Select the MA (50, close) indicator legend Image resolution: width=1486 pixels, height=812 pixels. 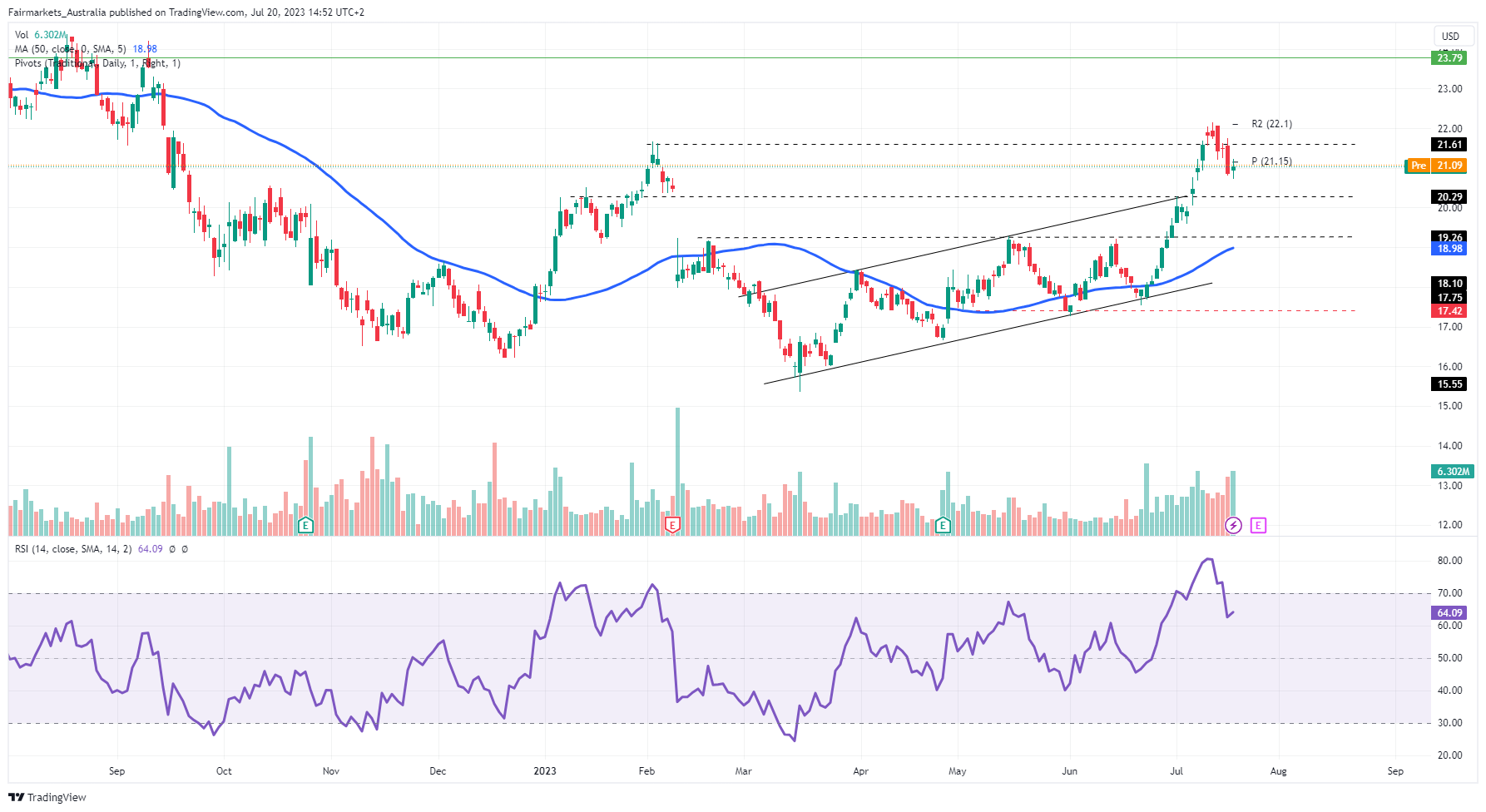(70, 49)
